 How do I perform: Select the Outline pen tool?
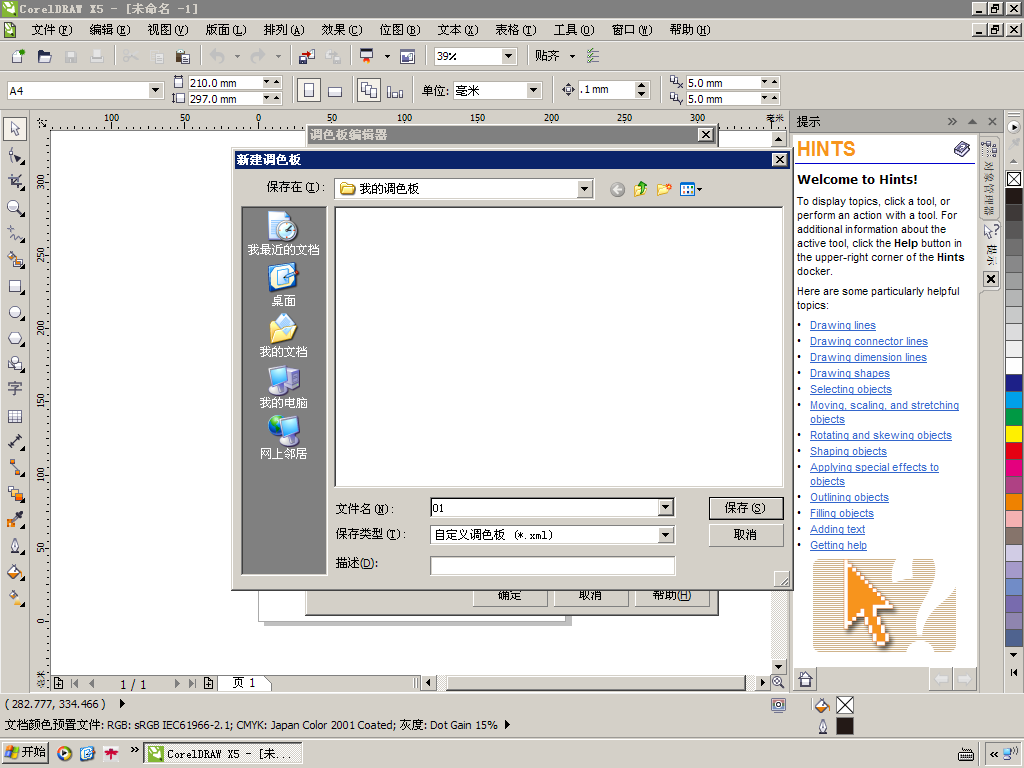(x=14, y=546)
